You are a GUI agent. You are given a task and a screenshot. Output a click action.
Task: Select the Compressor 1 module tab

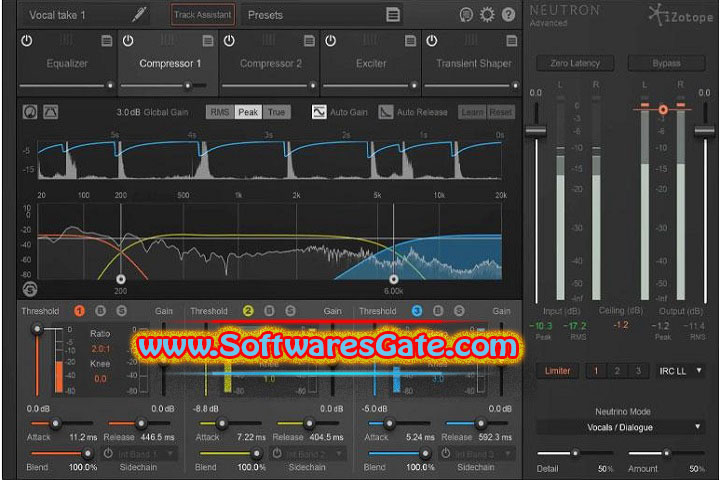[169, 63]
